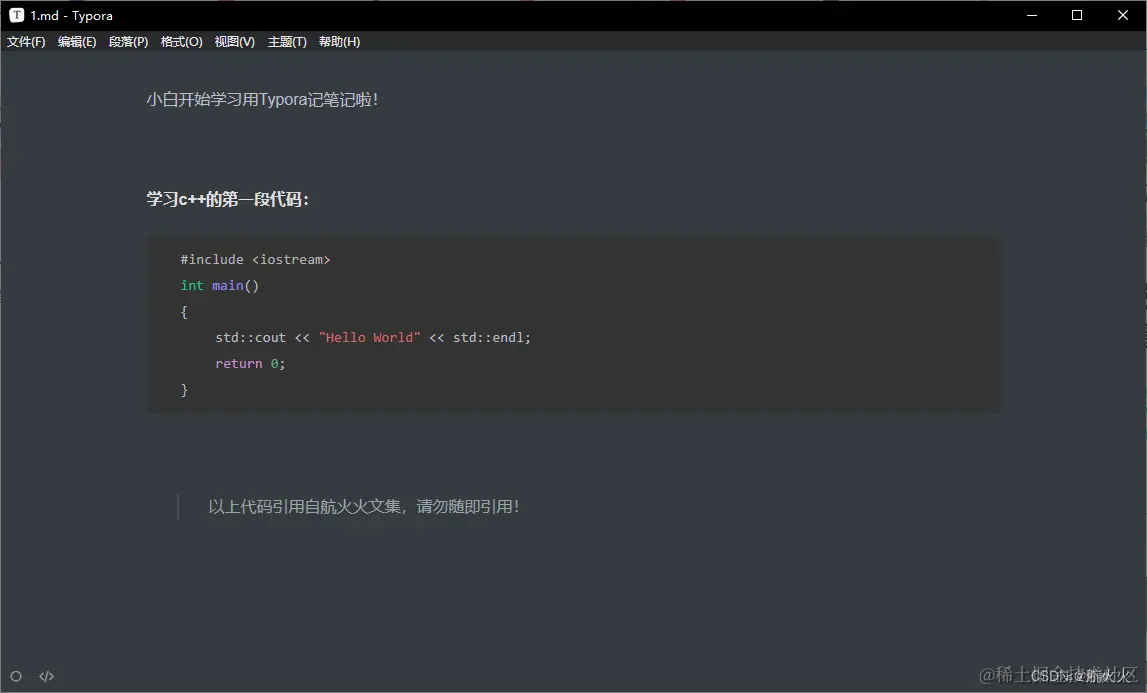
Task: Click the paragraph 小白开始学习用Typora记笔记啦!
Action: pos(262,100)
